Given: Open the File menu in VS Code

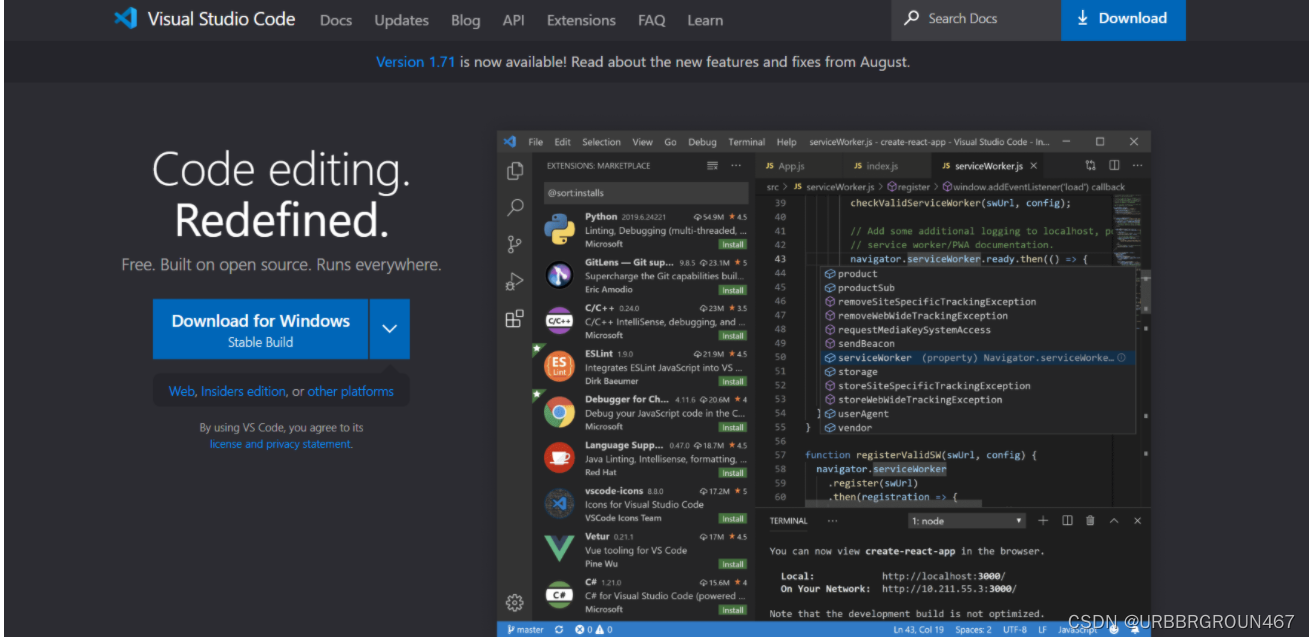Looking at the screenshot, I should [x=536, y=142].
